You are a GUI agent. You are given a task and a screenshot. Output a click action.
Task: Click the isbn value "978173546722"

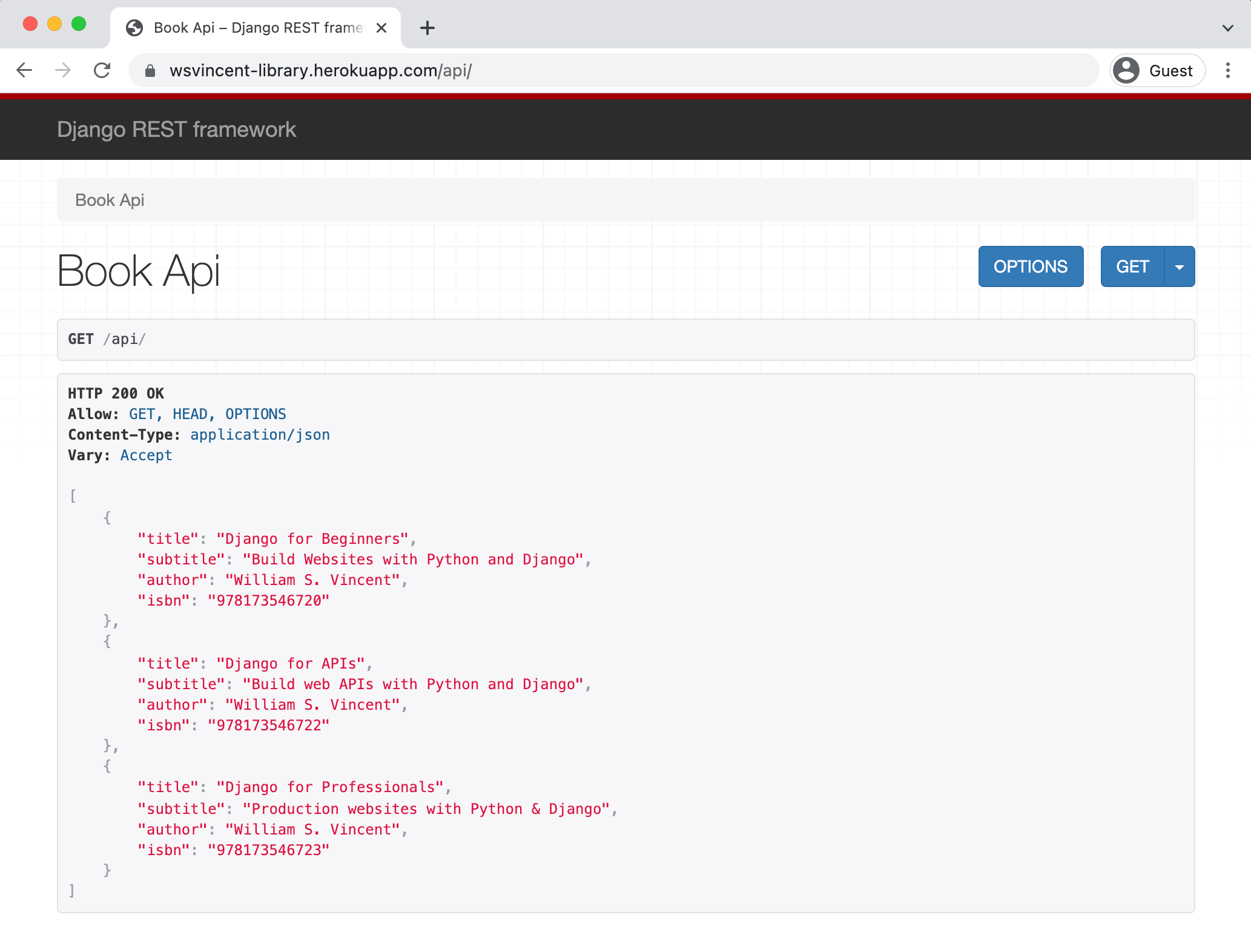[268, 726]
